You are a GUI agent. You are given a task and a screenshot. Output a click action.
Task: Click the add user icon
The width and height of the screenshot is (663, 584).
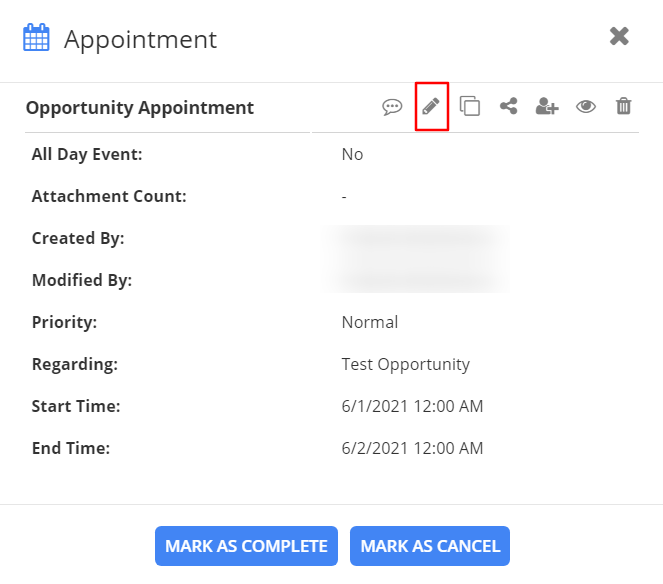pos(546,106)
